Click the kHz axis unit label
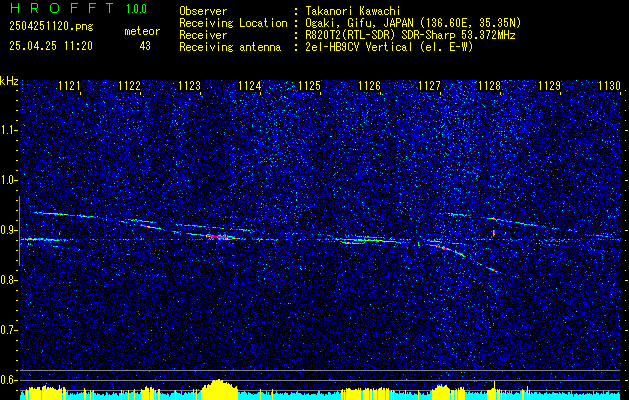This screenshot has height=400, width=629. coord(9,81)
